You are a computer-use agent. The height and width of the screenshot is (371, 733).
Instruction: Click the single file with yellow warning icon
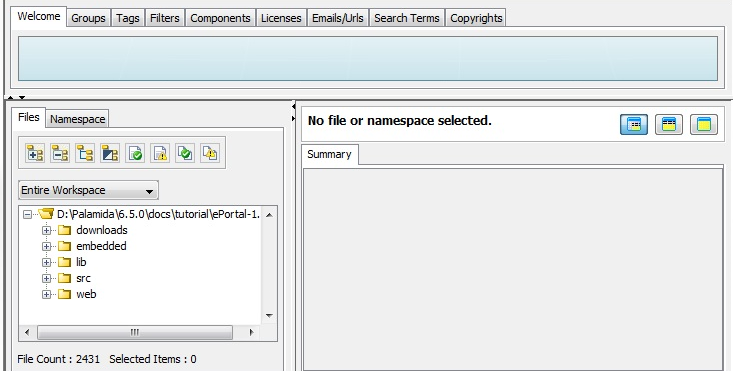(x=160, y=153)
